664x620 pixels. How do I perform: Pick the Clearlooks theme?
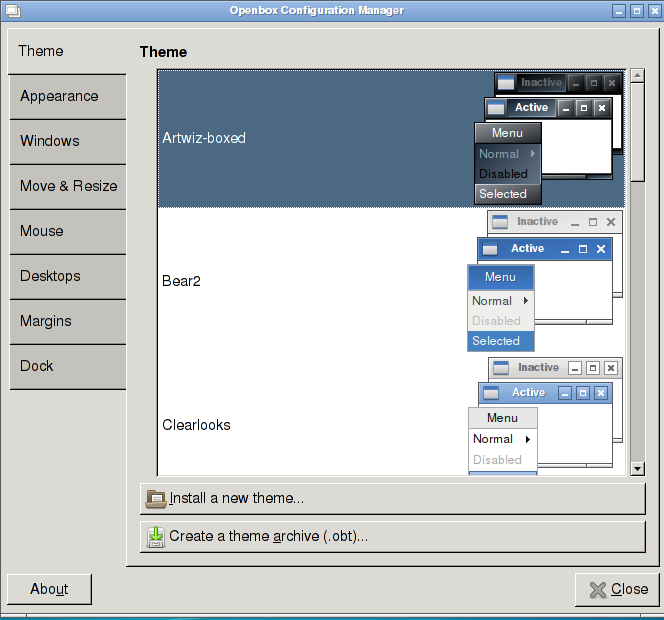coord(391,415)
